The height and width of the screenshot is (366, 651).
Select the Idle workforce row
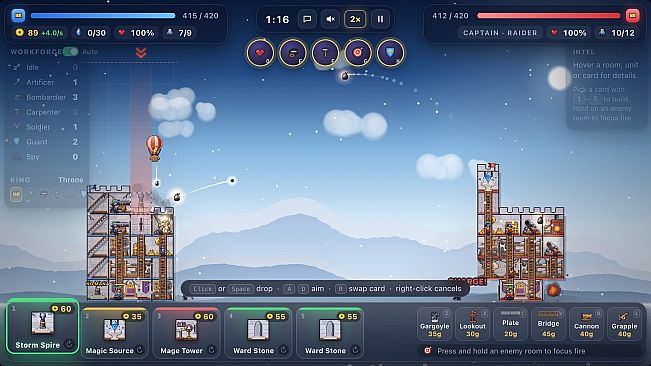pyautogui.click(x=45, y=67)
